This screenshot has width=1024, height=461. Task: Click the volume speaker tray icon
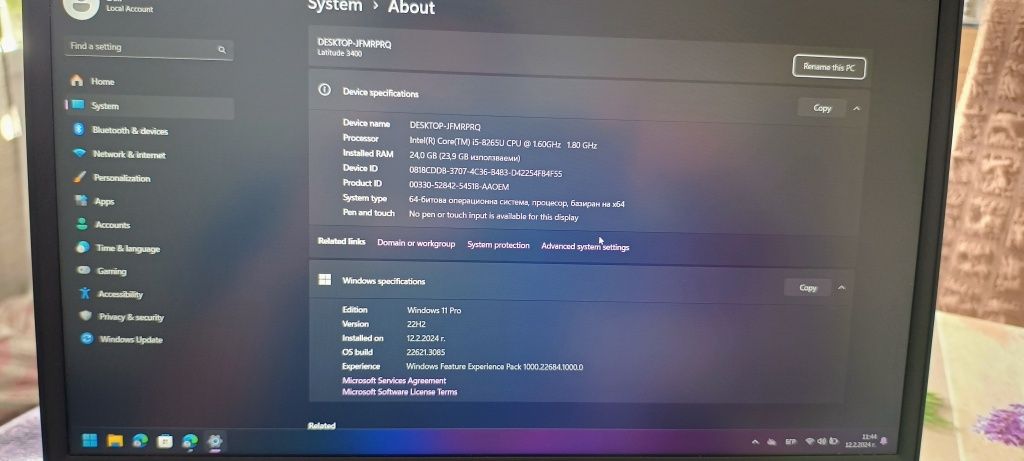(822, 441)
